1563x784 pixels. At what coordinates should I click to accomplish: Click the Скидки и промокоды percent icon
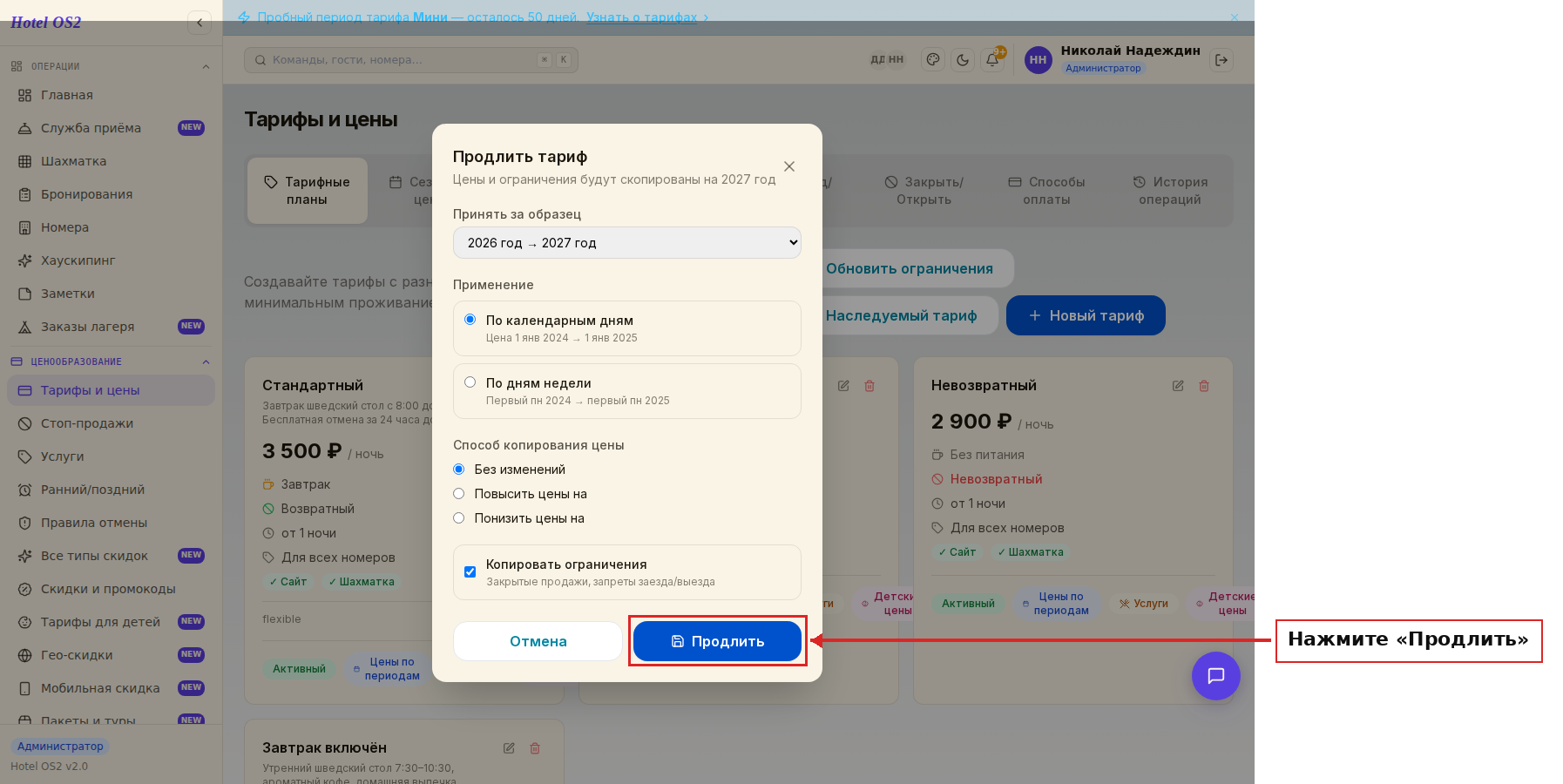(24, 589)
